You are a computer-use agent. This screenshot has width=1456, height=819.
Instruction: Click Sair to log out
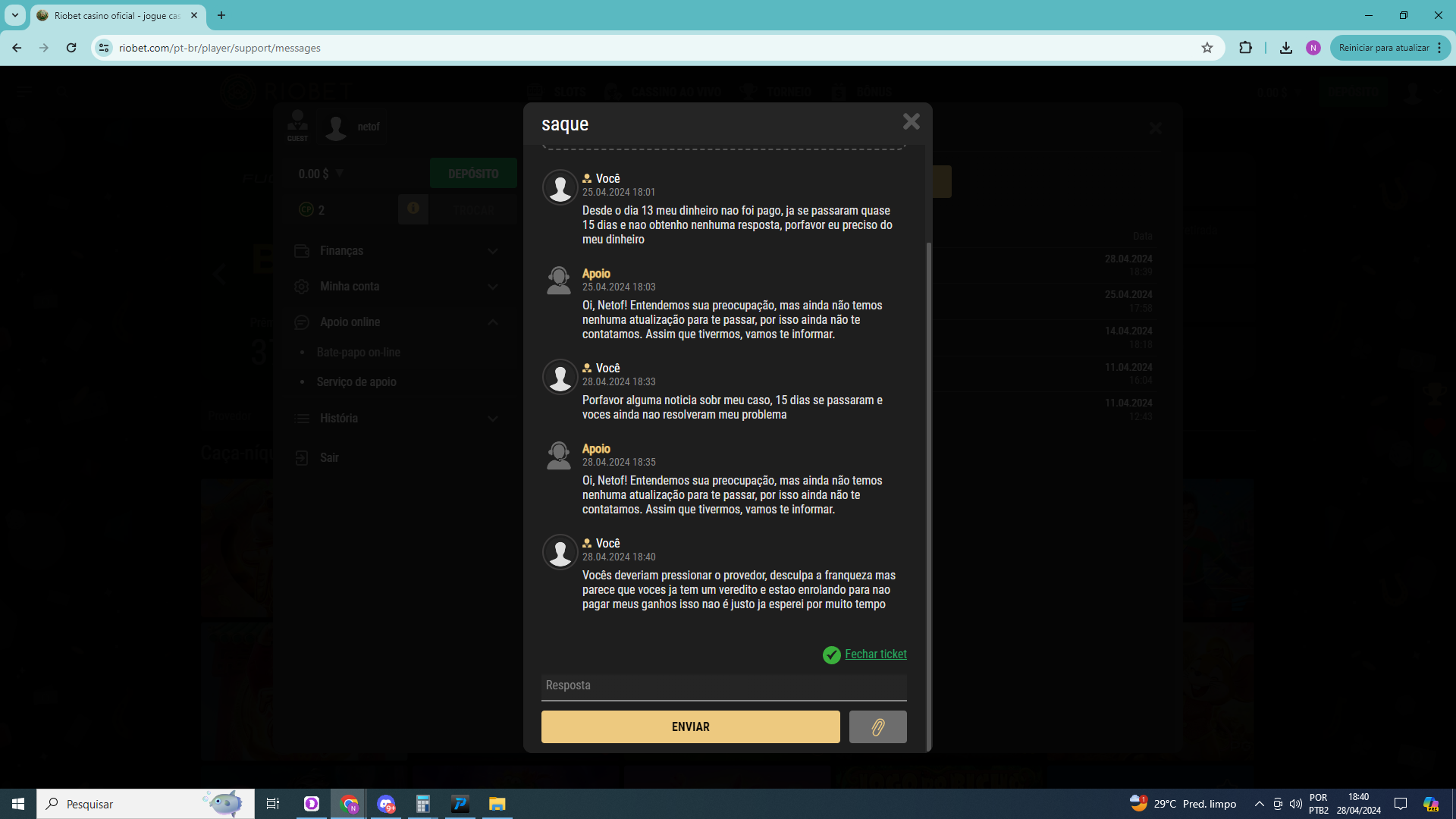point(329,458)
